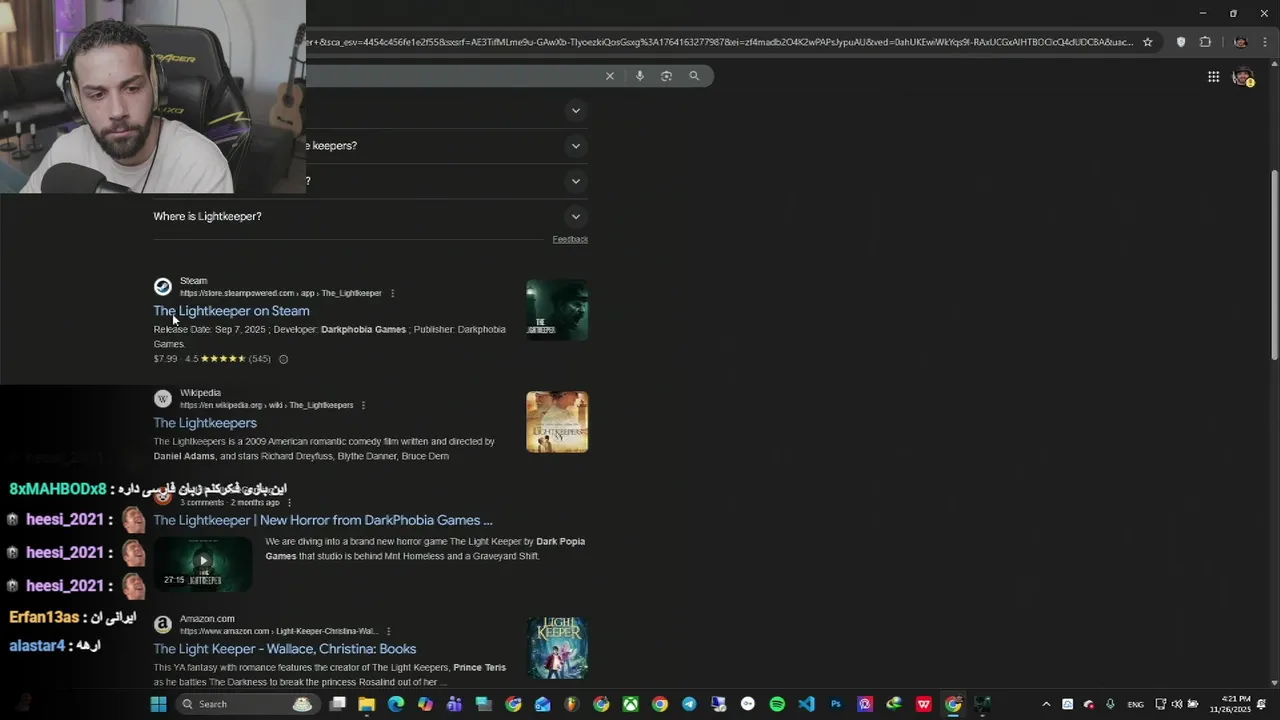Open Chrome three-dot menu
The width and height of the screenshot is (1280, 720).
(1265, 42)
